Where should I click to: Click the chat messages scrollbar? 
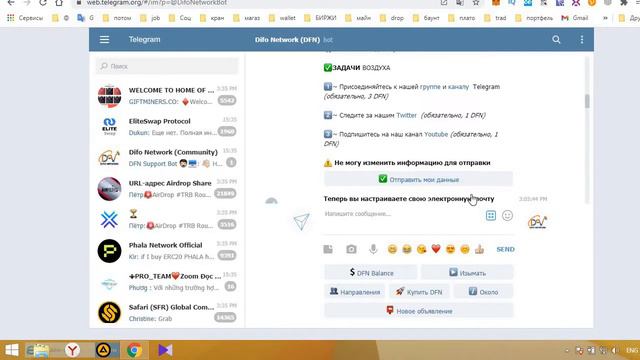click(587, 101)
